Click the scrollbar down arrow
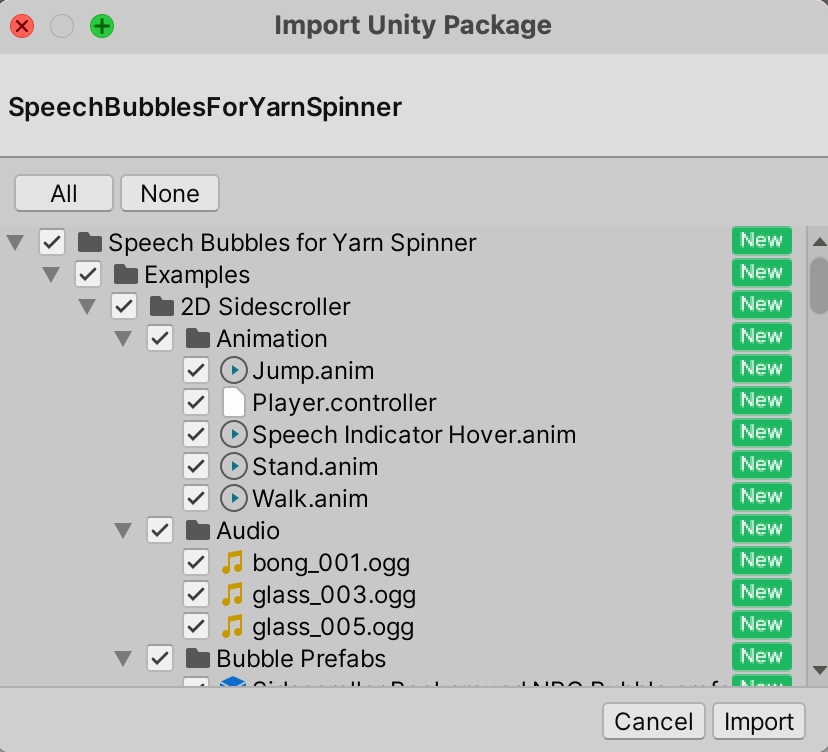 point(819,669)
